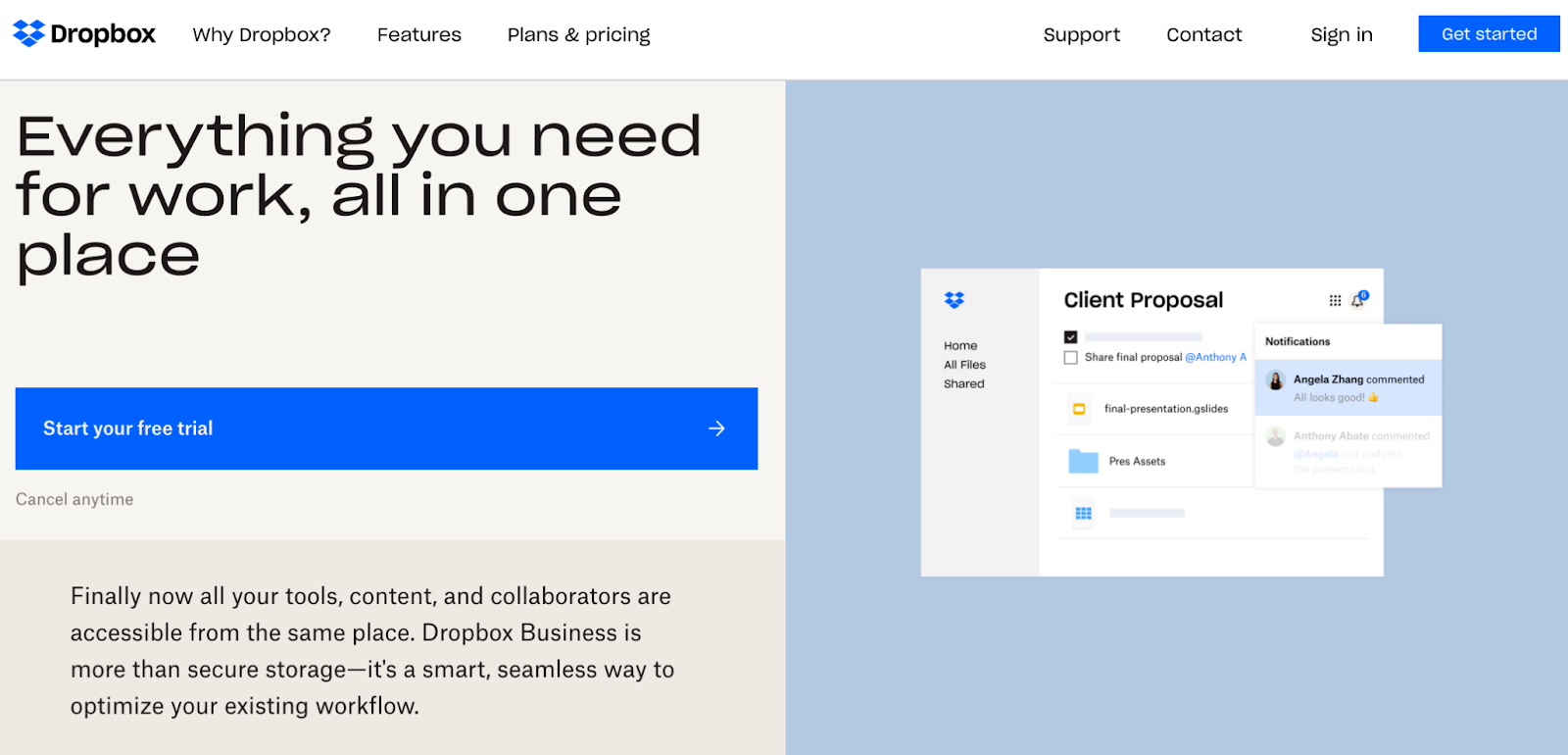Click the blue spreadsheet grid file icon
This screenshot has width=1568, height=755.
coord(1083,513)
